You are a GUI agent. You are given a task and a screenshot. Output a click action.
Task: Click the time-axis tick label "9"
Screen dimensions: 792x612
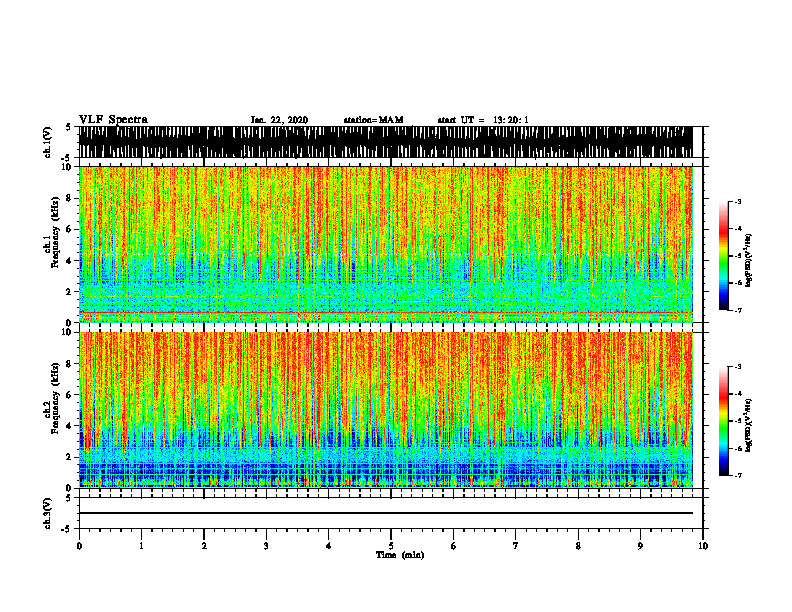640,546
